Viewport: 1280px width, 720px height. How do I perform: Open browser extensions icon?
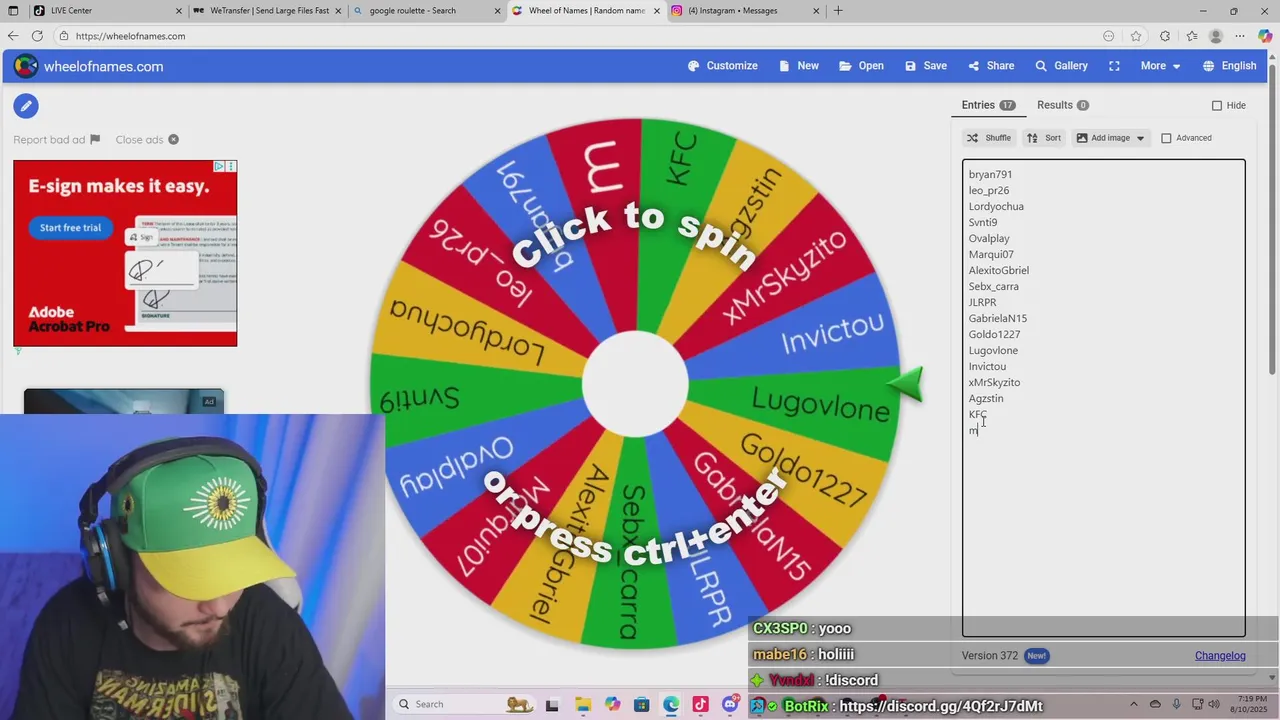[1165, 36]
